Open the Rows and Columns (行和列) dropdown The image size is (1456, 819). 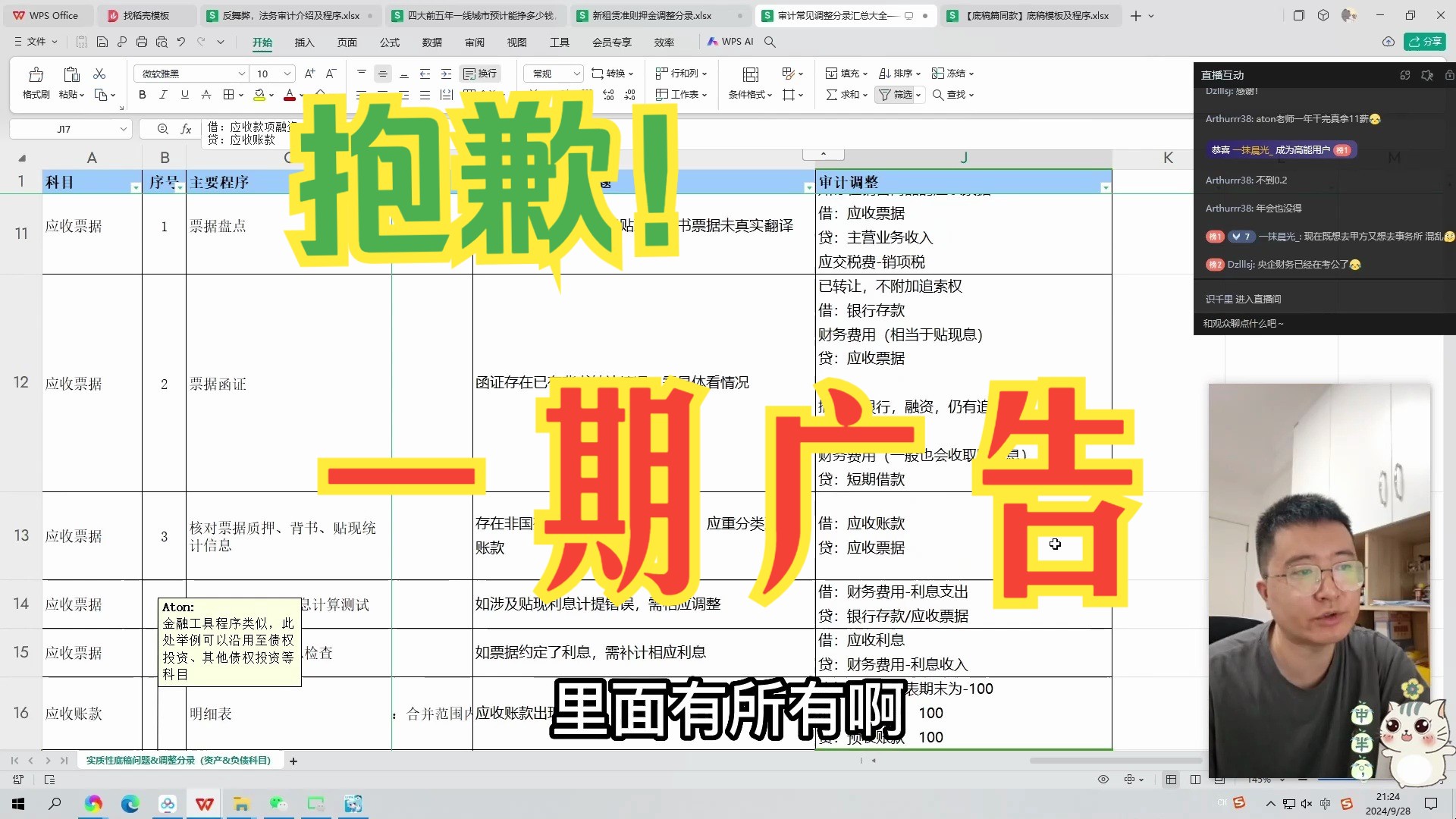(681, 74)
